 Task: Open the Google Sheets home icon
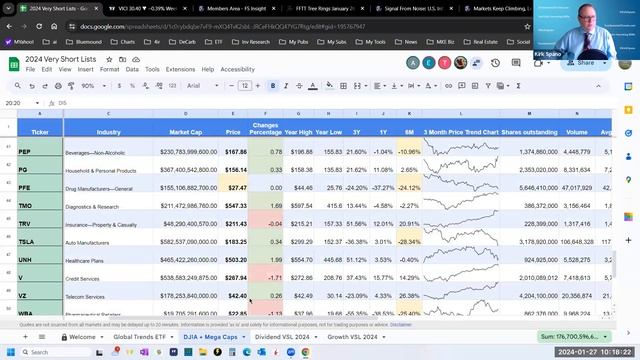tap(14, 64)
